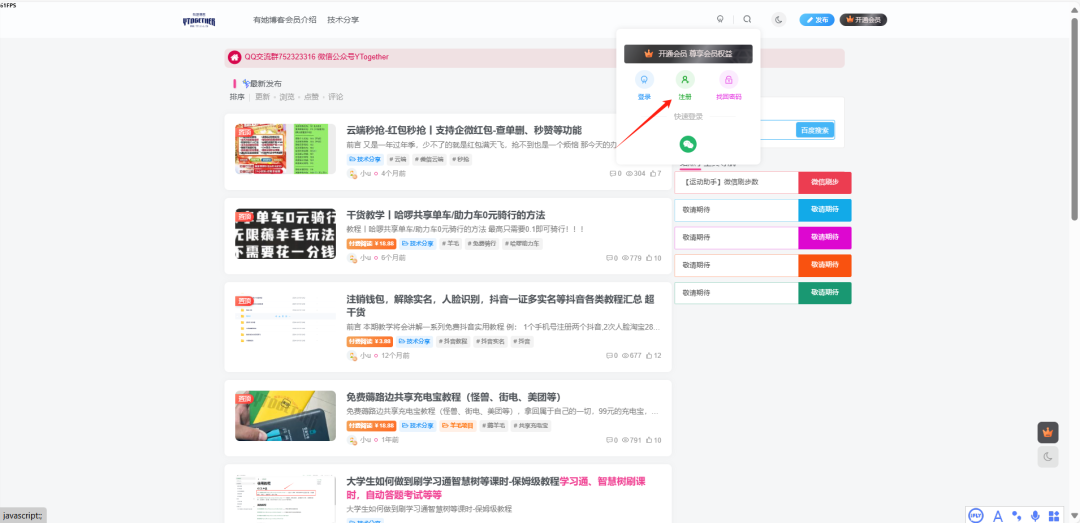Viewport: 1080px width, 523px height.
Task: Click the 找回密码 lock icon in popup
Action: [x=729, y=79]
